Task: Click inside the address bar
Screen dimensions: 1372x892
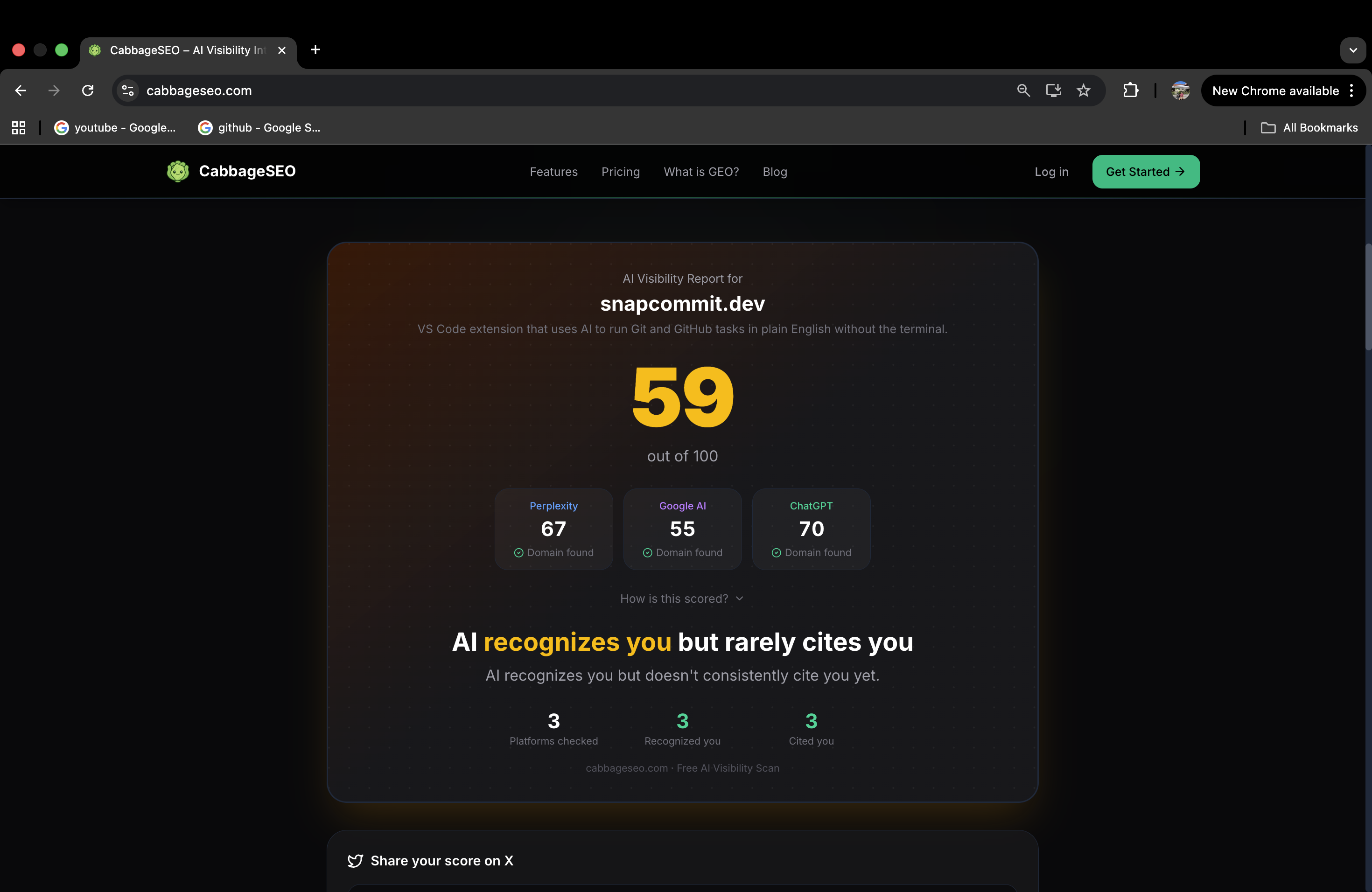Action: pyautogui.click(x=404, y=91)
